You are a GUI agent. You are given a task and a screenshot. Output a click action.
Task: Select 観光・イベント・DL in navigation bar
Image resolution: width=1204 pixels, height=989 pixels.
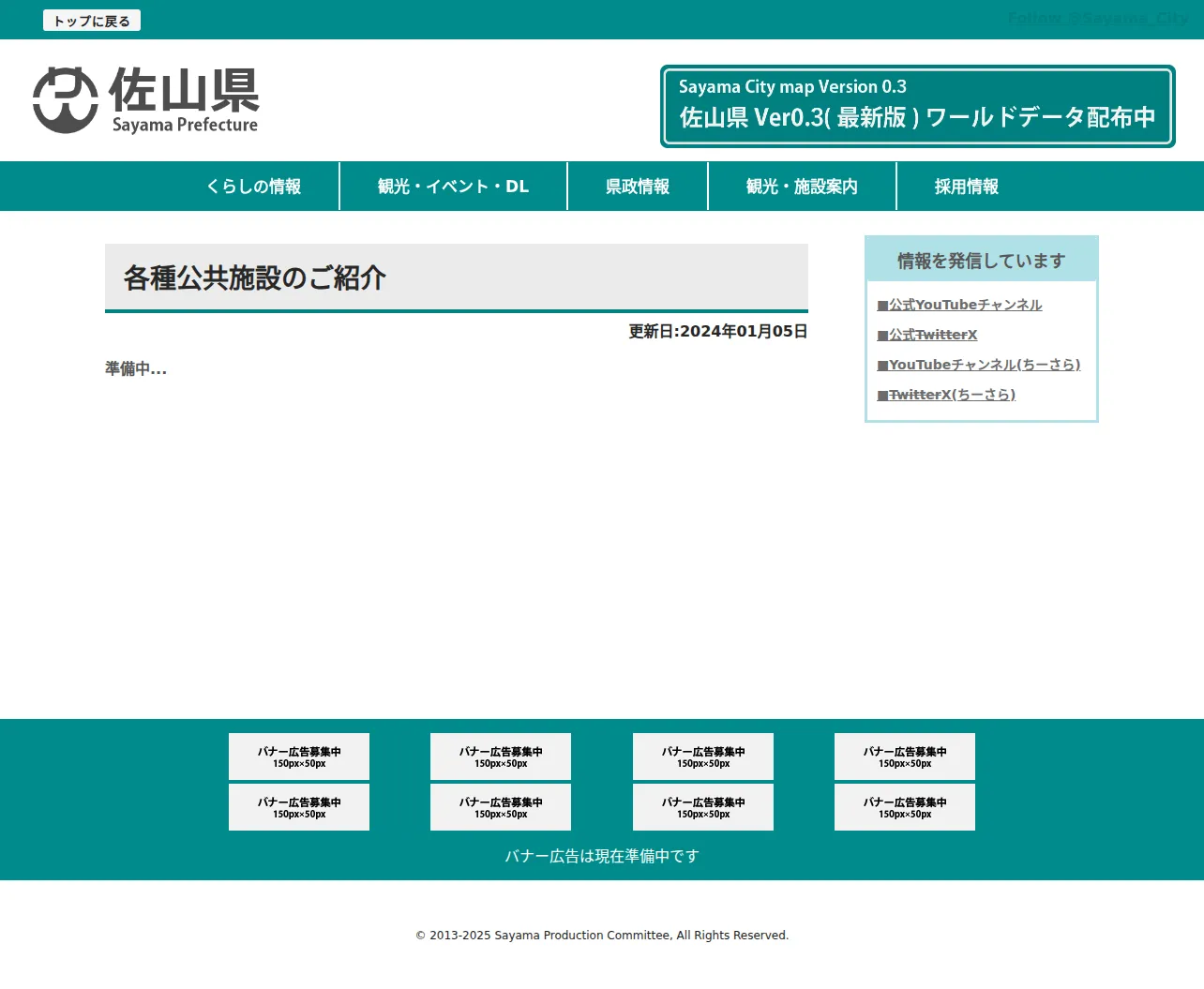click(454, 187)
